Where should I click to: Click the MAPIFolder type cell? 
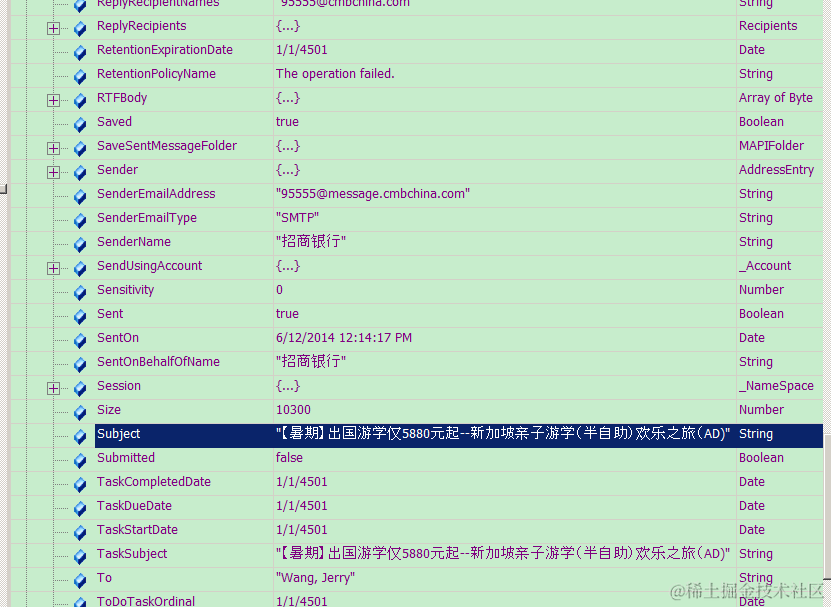coord(771,146)
